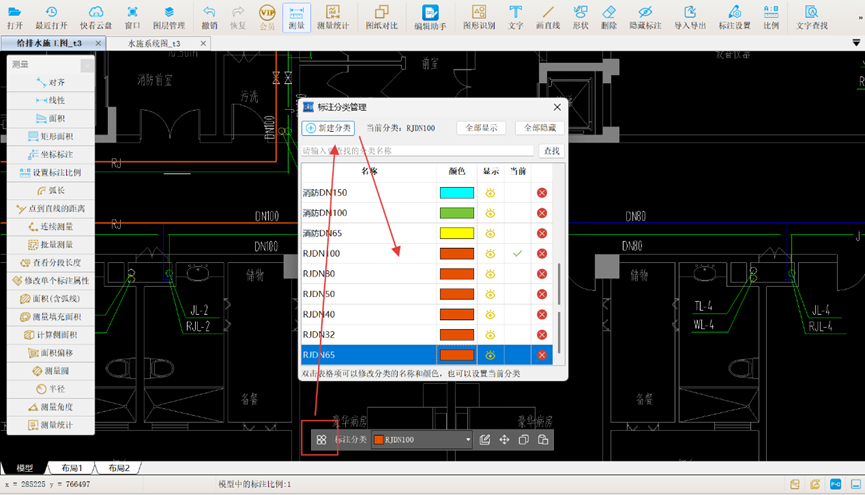Switch to the 布局1 layout tab
Screen dimensions: 865x495
point(71,468)
